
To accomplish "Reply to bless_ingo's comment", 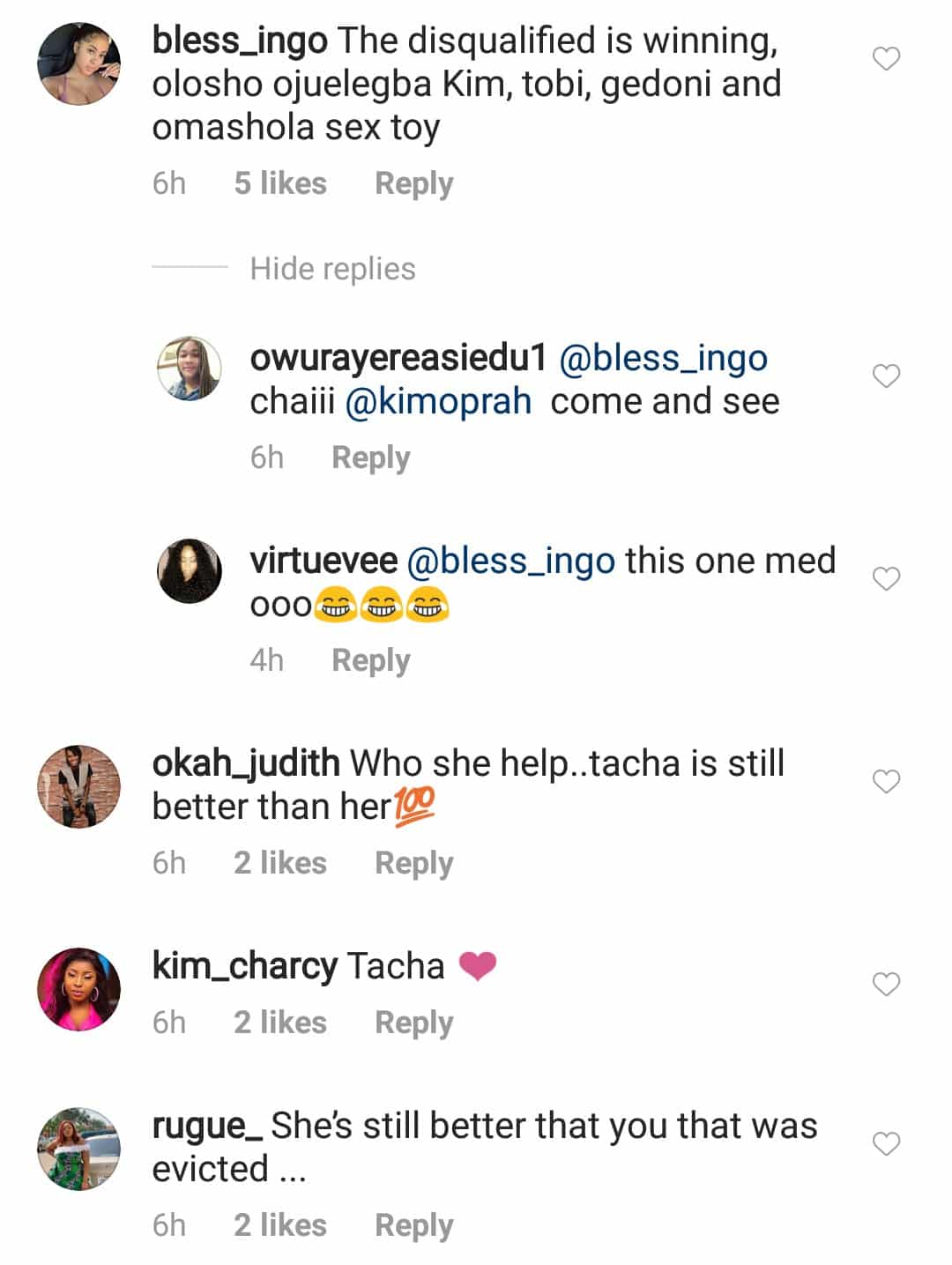I will (x=413, y=183).
